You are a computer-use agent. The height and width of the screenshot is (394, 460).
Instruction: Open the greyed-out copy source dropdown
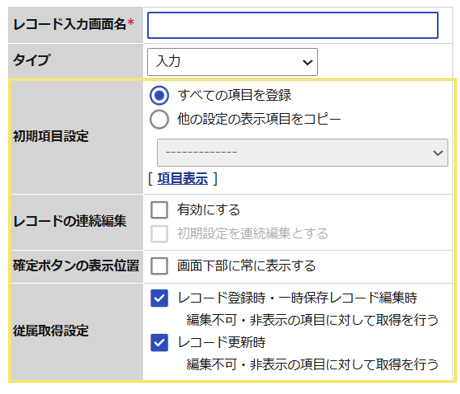[x=302, y=153]
